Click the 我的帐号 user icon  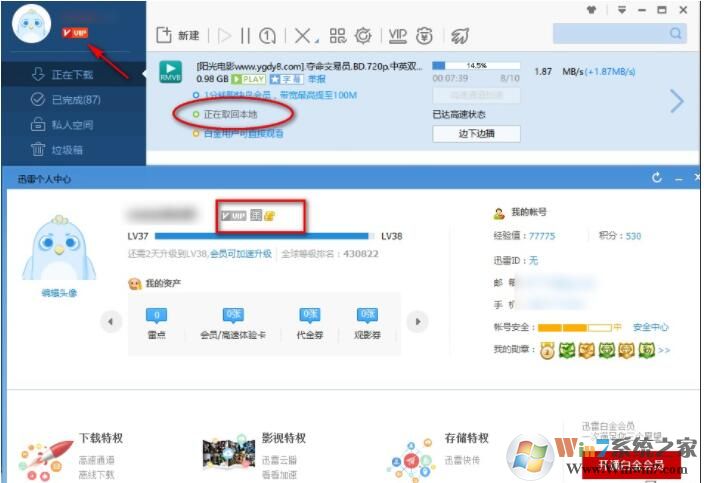(499, 213)
